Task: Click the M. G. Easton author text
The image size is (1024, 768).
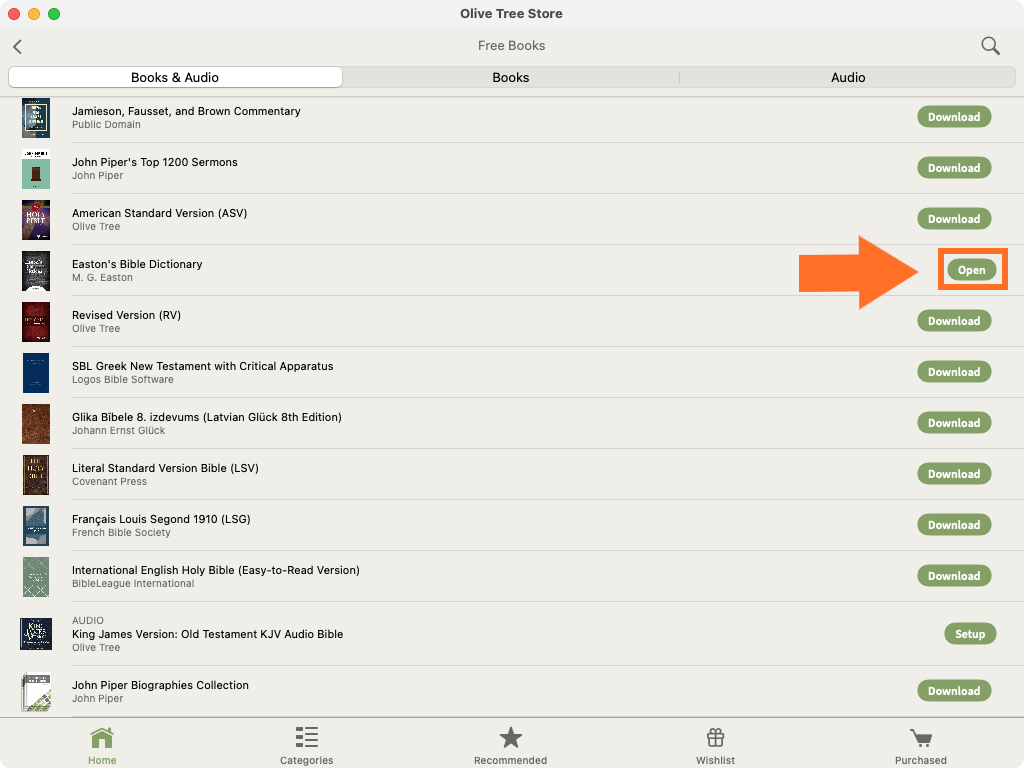Action: (102, 278)
